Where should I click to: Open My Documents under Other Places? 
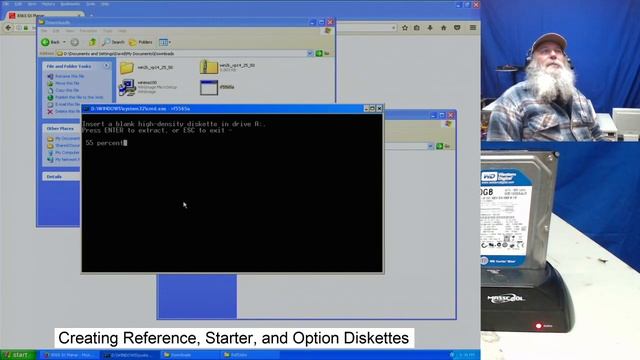point(64,139)
